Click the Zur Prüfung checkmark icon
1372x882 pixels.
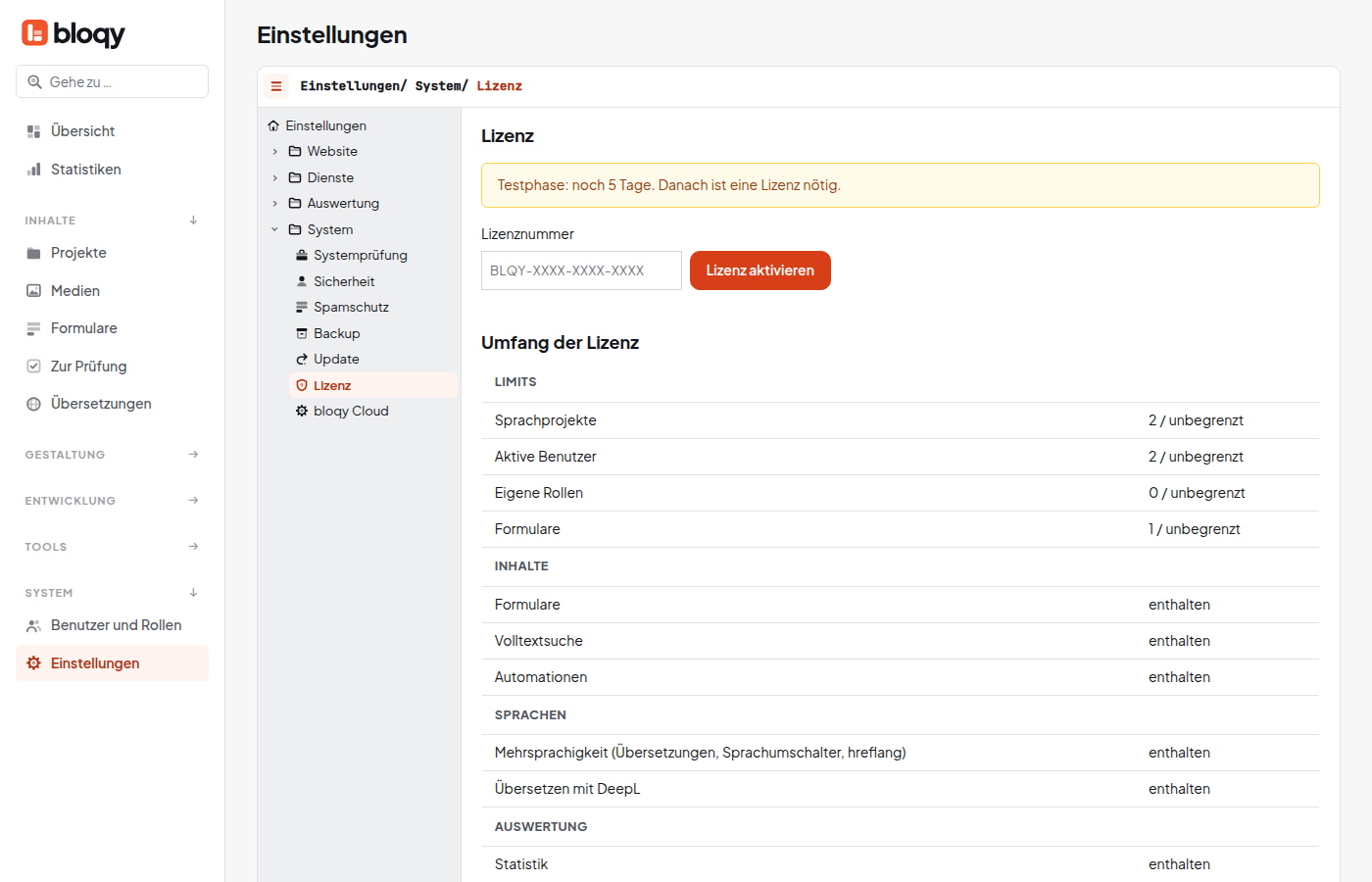pyautogui.click(x=33, y=367)
